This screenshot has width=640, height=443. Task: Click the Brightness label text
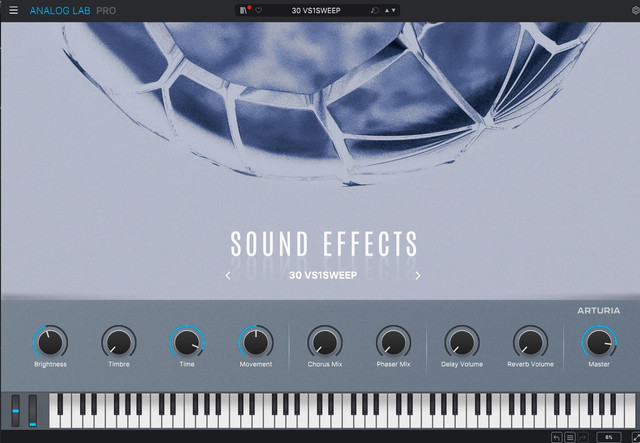pyautogui.click(x=50, y=364)
